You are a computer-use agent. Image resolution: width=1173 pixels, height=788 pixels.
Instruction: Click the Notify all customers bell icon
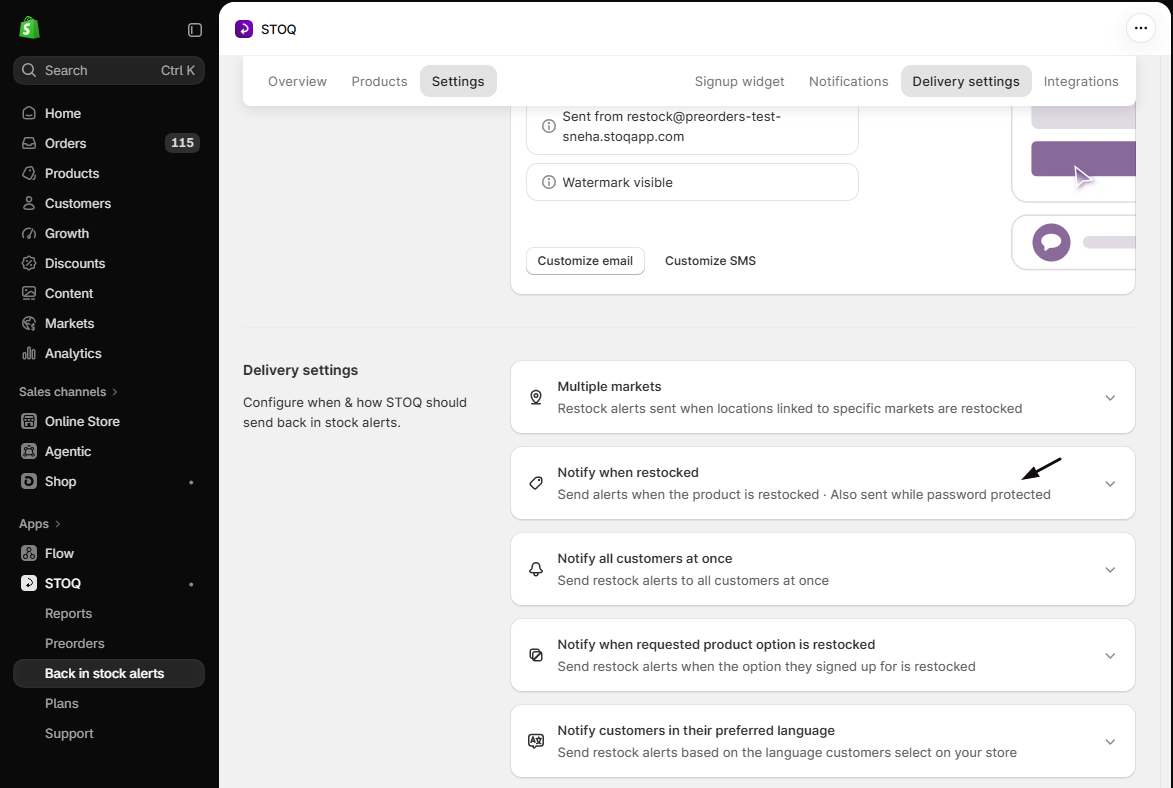(536, 569)
